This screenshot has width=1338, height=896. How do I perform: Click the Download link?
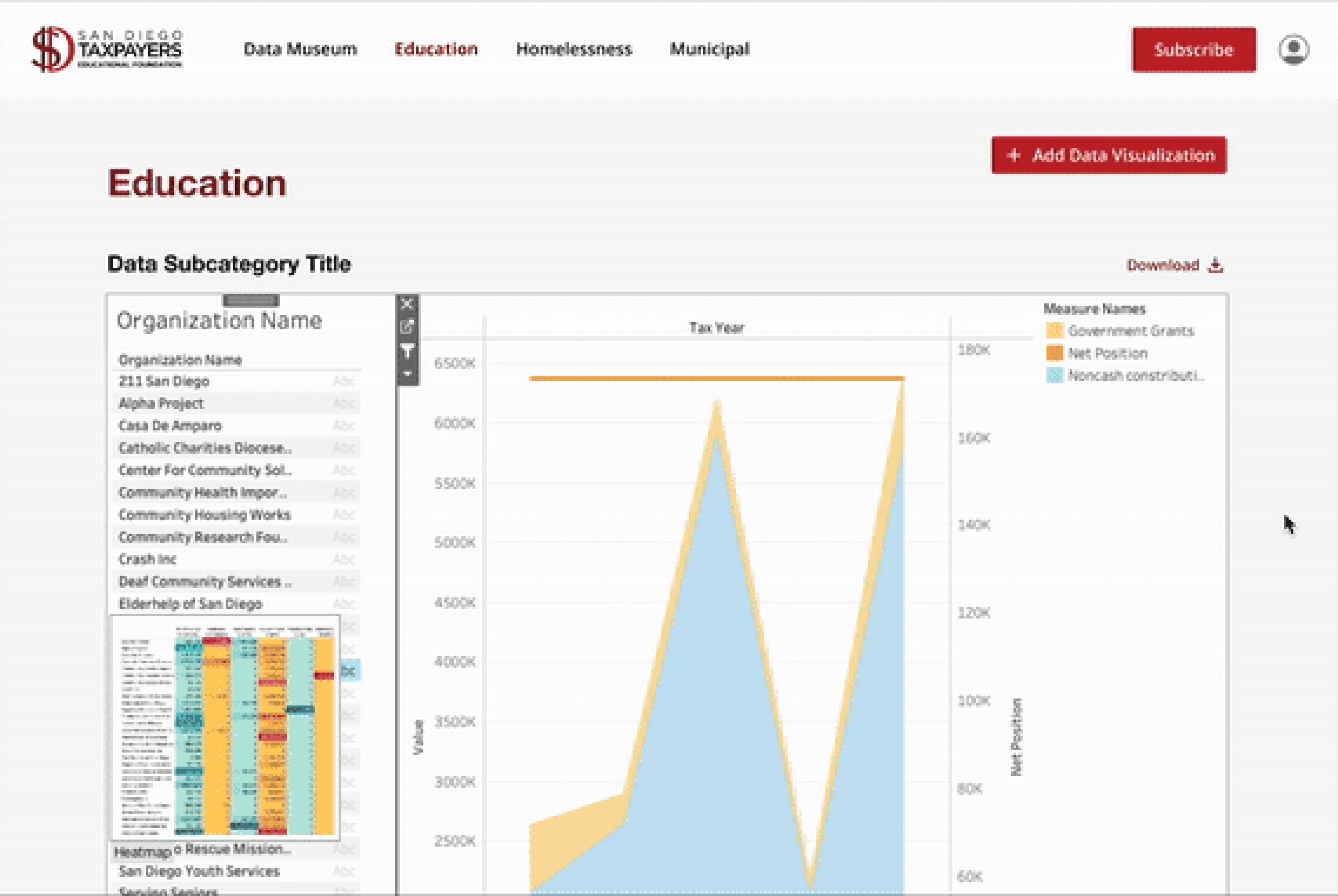(1162, 265)
